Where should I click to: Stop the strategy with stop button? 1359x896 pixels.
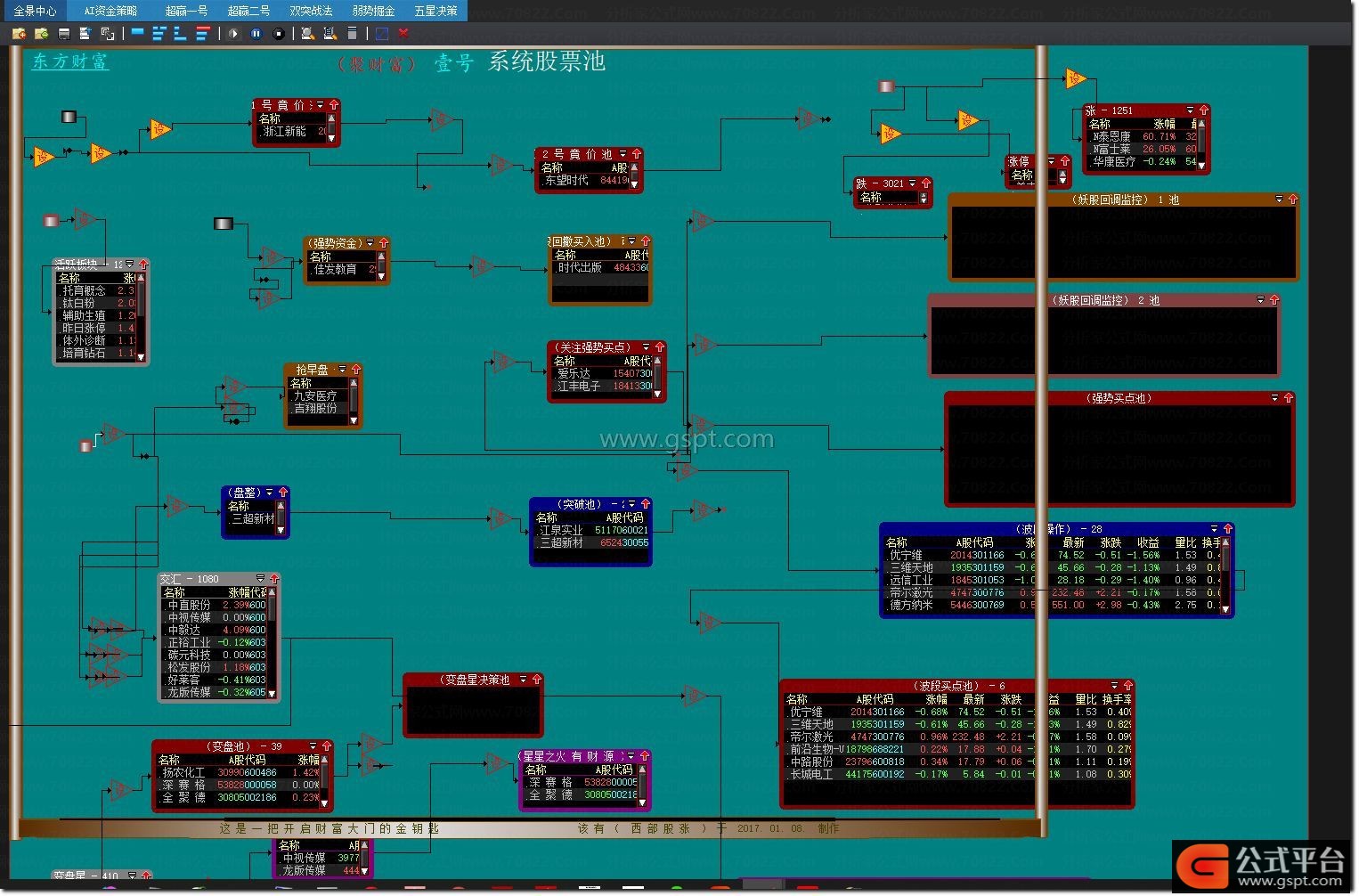pyautogui.click(x=279, y=34)
